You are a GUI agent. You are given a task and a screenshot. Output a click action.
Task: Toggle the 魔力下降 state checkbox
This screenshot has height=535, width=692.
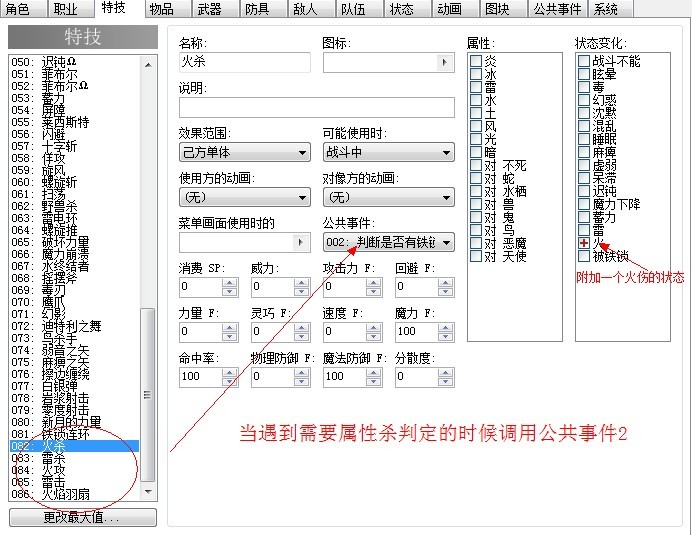click(584, 204)
